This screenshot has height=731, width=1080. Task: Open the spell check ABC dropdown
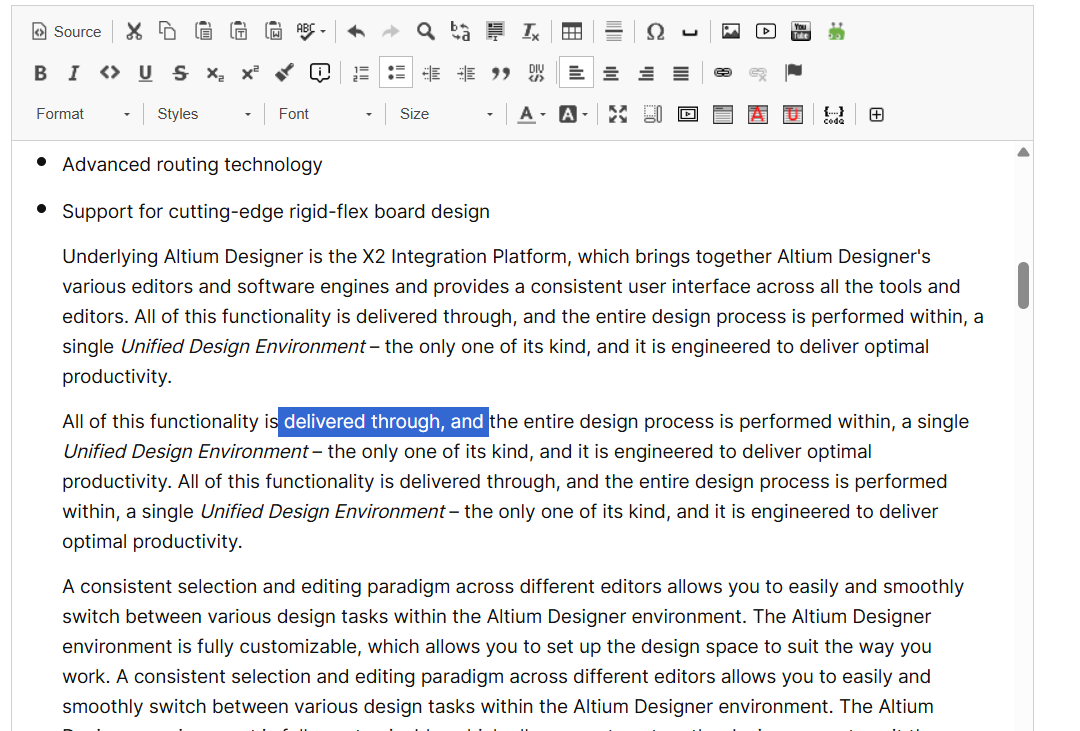311,32
